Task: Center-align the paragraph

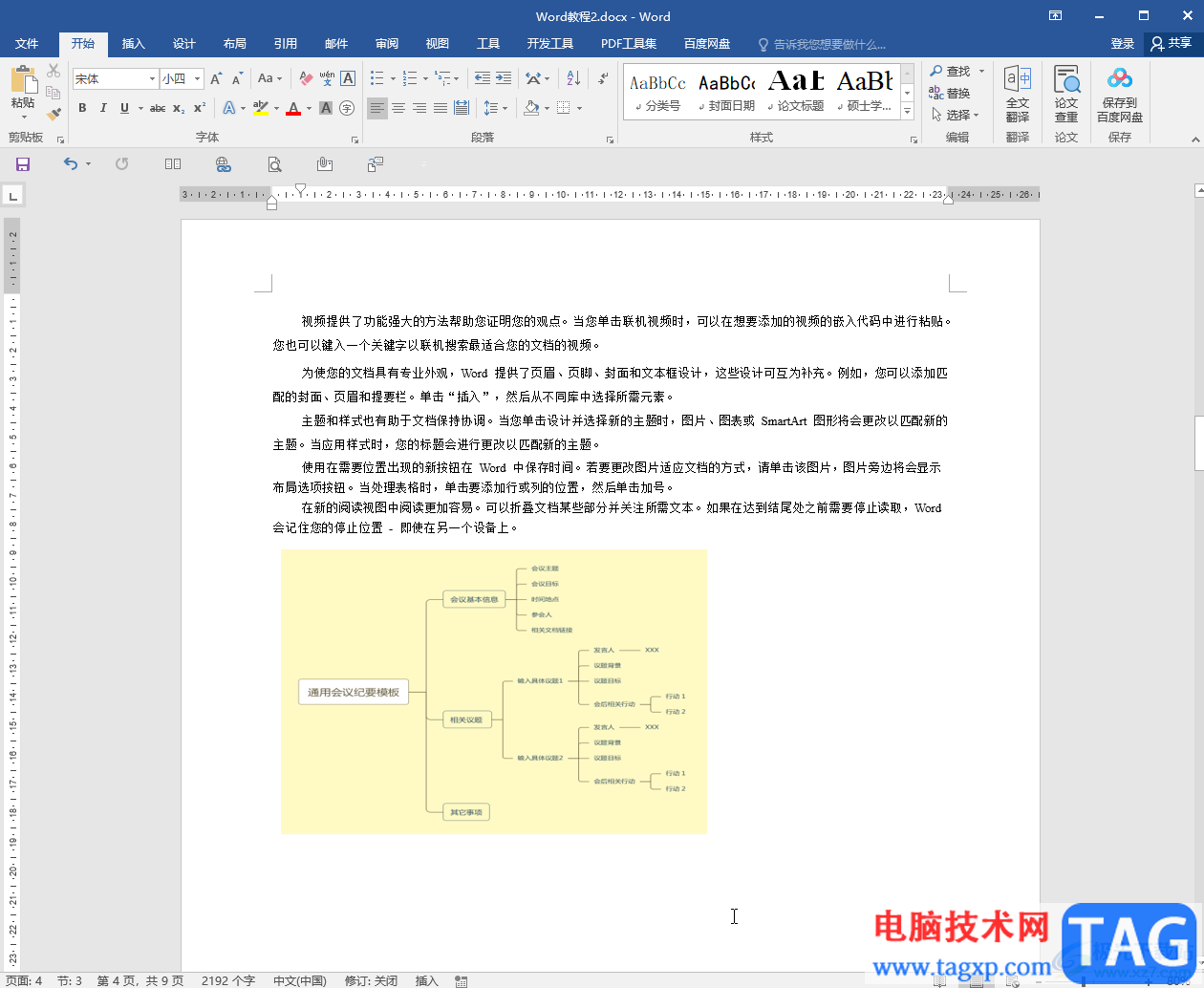Action: pyautogui.click(x=398, y=108)
